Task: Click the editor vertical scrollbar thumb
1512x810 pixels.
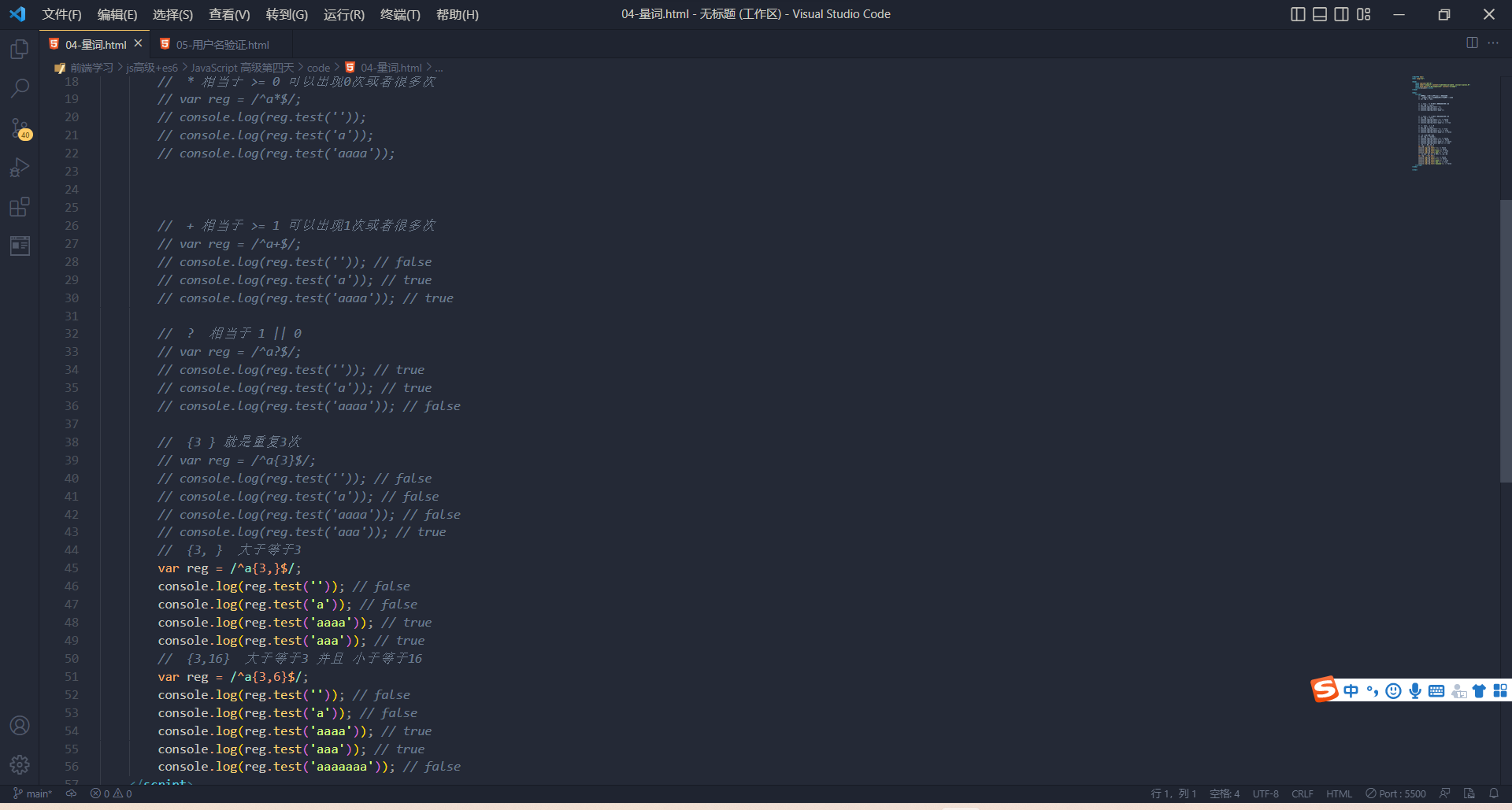Action: coord(1506,341)
